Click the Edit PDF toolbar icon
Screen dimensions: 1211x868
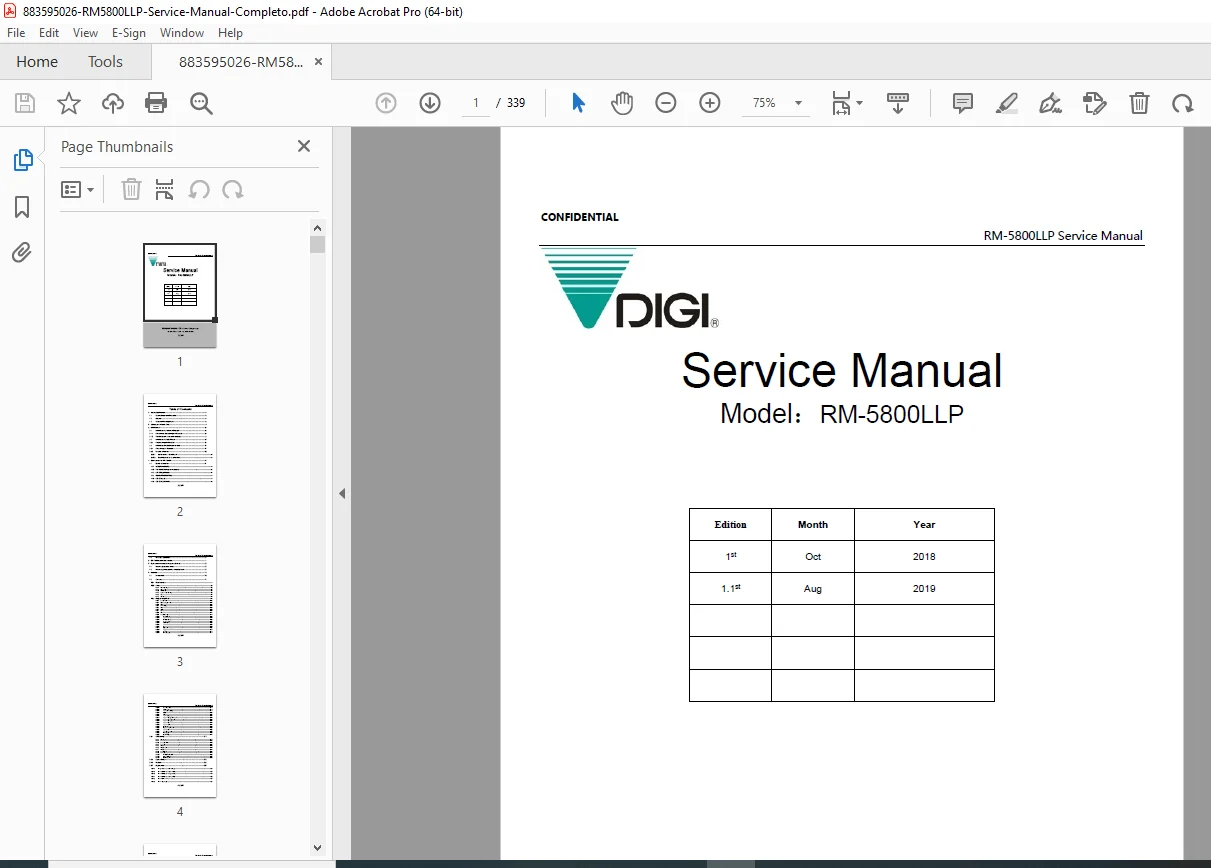[1095, 103]
